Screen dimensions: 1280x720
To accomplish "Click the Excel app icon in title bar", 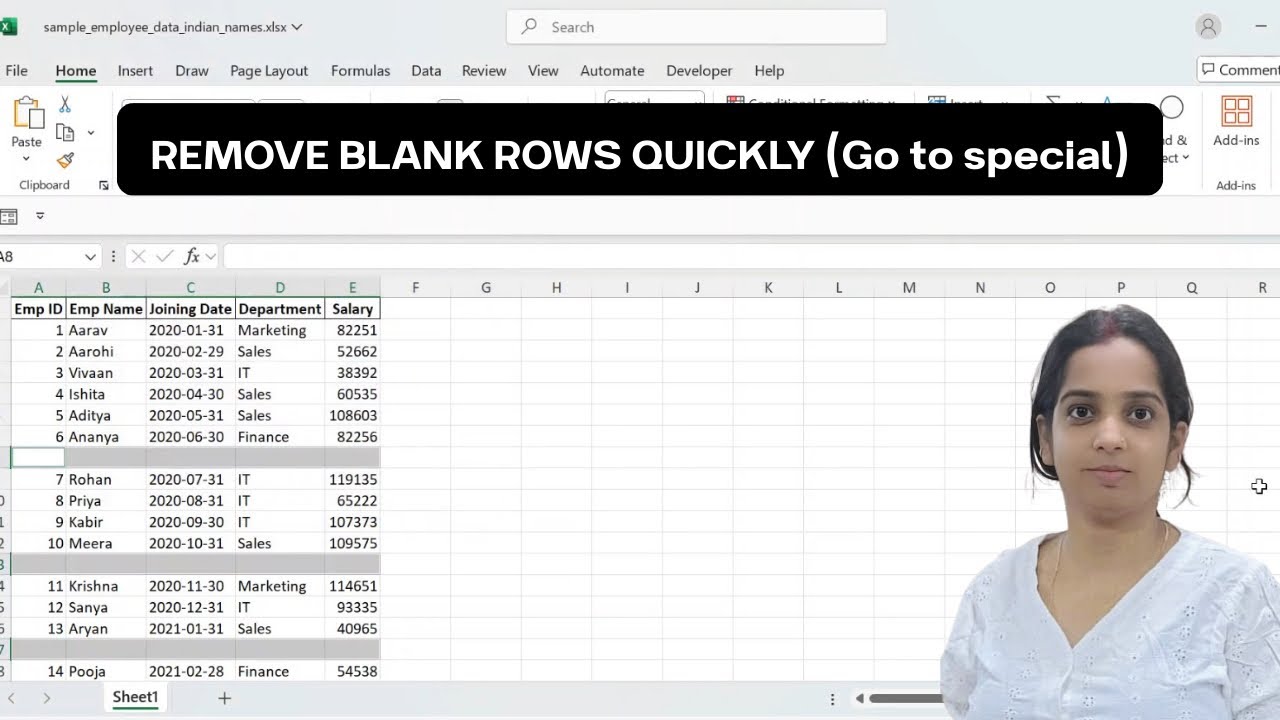I will 8,27.
